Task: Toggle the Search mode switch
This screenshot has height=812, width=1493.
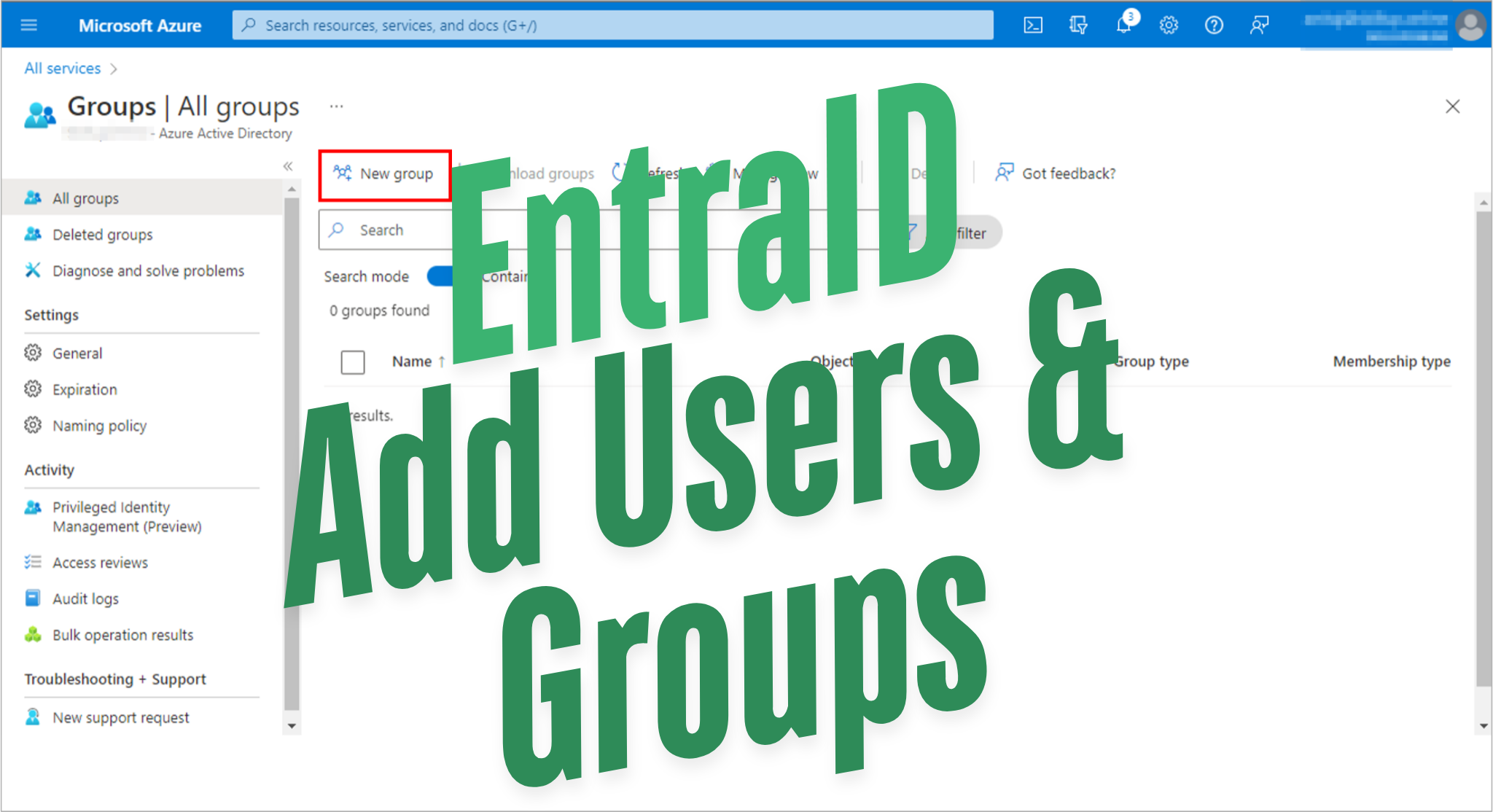Action: point(440,276)
